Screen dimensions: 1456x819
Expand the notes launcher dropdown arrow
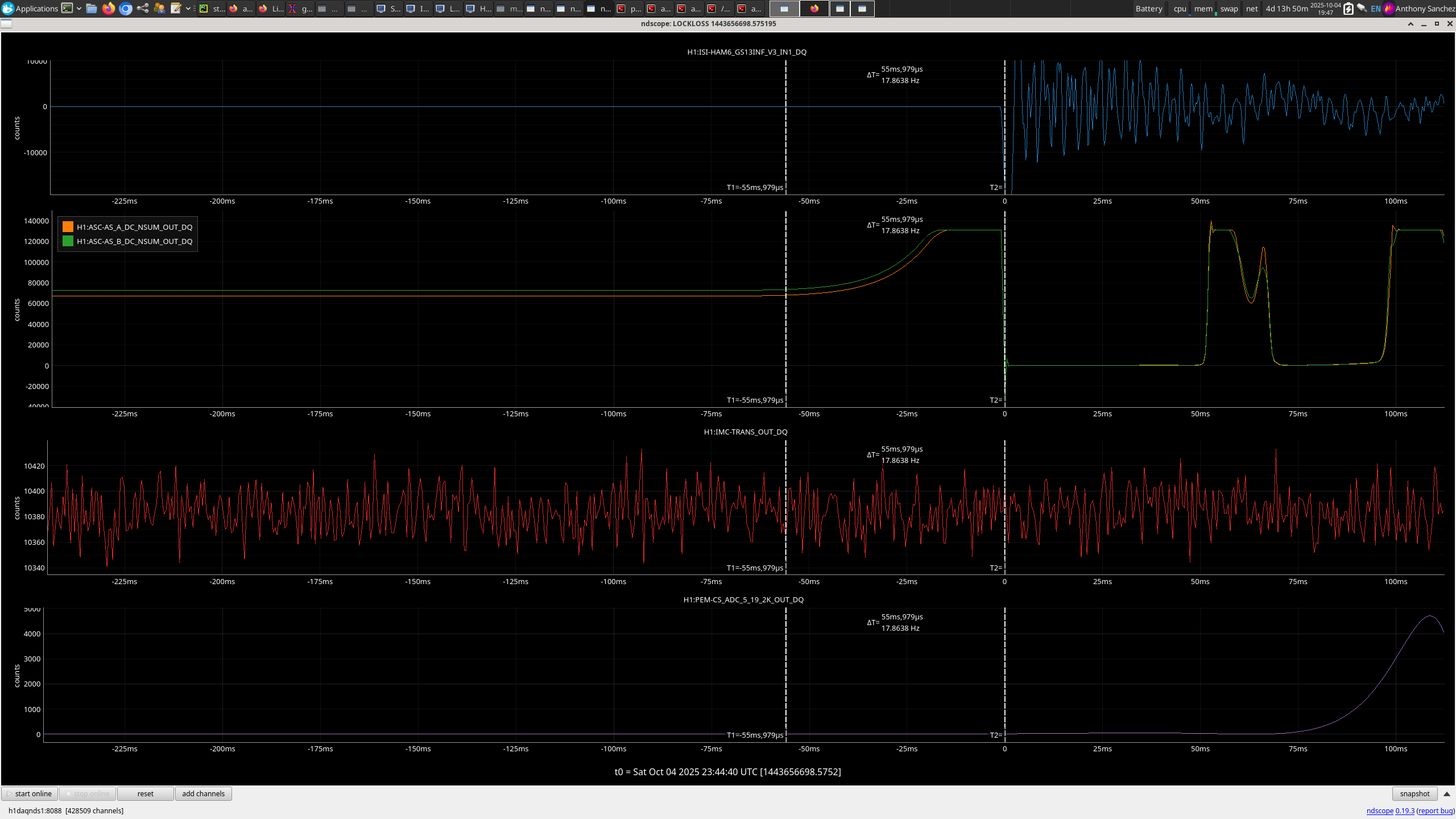[x=188, y=9]
